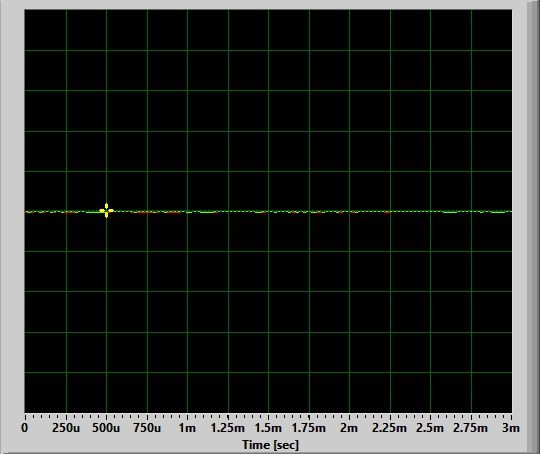Image resolution: width=540 pixels, height=454 pixels.
Task: Click the green waveform trace at 1.5m
Action: (x=268, y=211)
